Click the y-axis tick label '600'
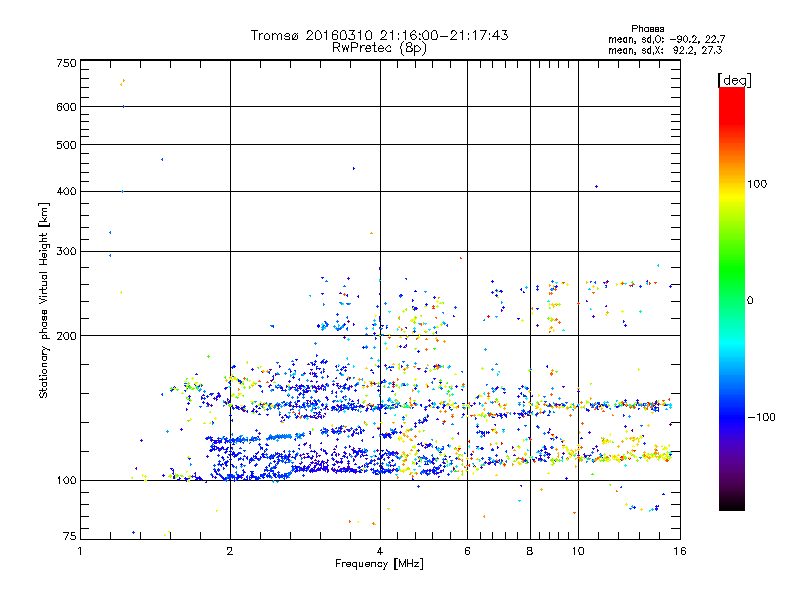The width and height of the screenshot is (800, 600). tap(66, 107)
